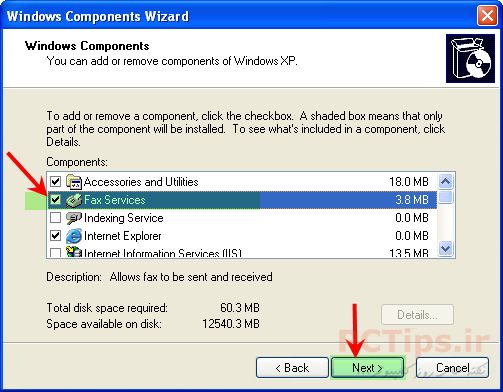Uncheck the Accessories and Utilities checkbox
Viewport: 503px width, 392px height.
55,182
